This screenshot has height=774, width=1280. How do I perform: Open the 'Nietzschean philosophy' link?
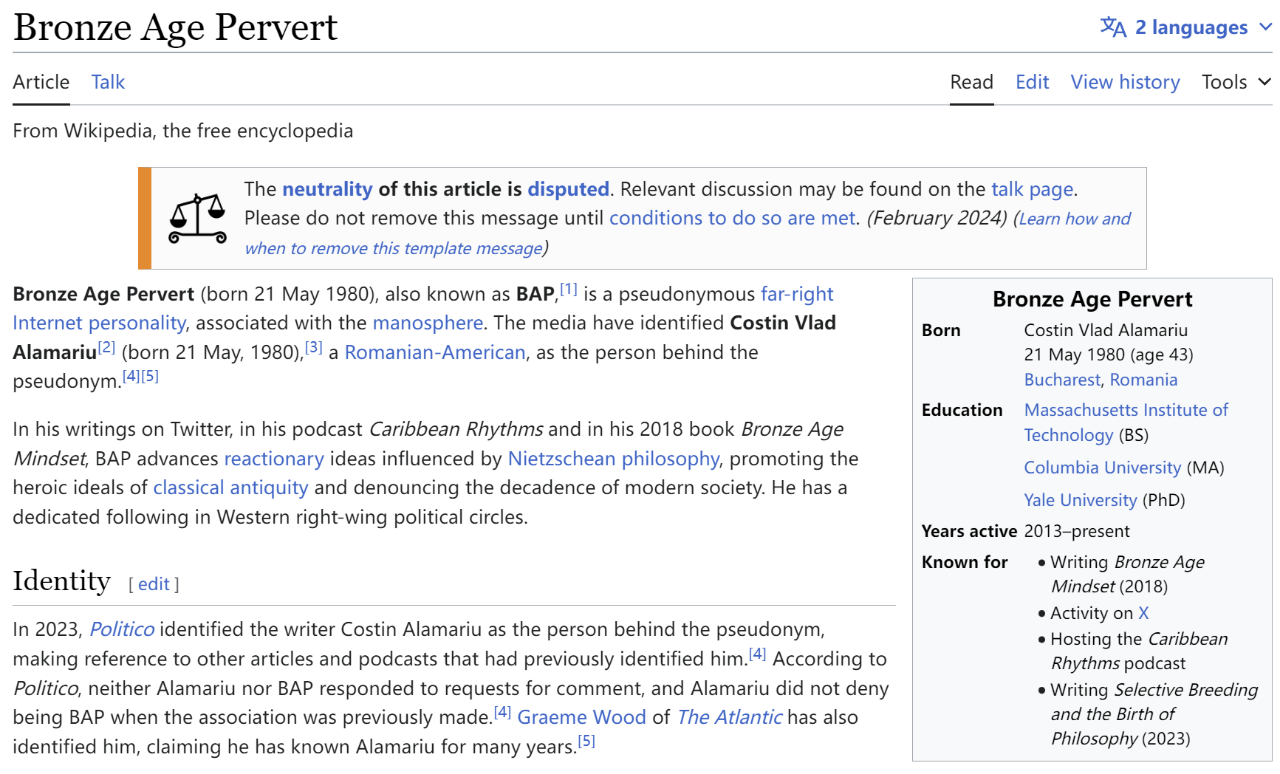[x=613, y=459]
